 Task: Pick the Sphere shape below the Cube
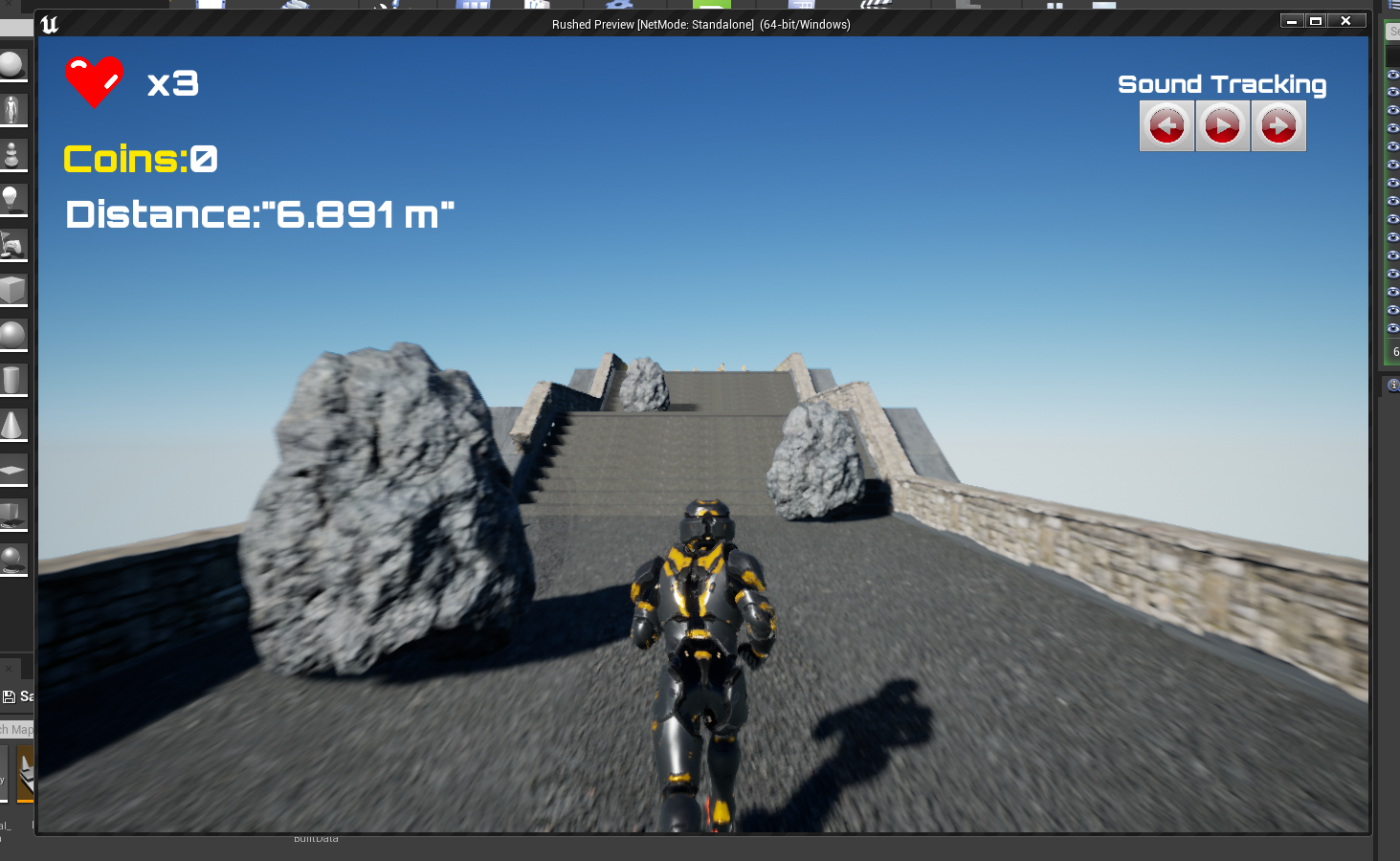coord(11,335)
